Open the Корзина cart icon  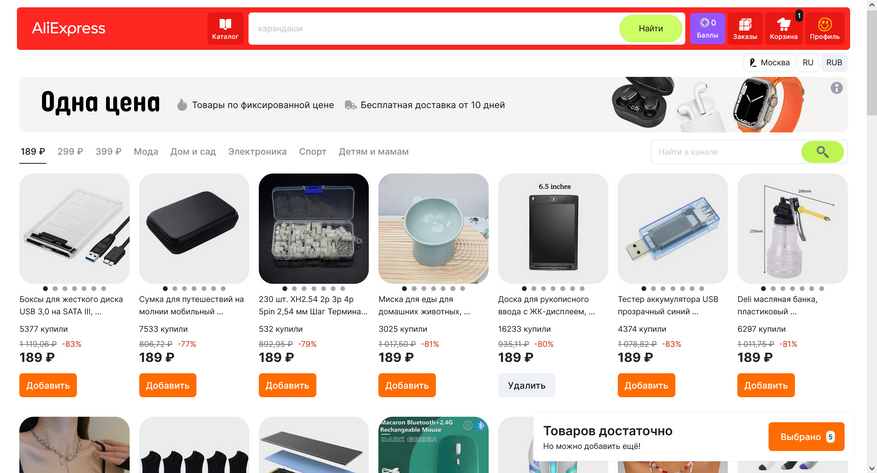tap(783, 29)
